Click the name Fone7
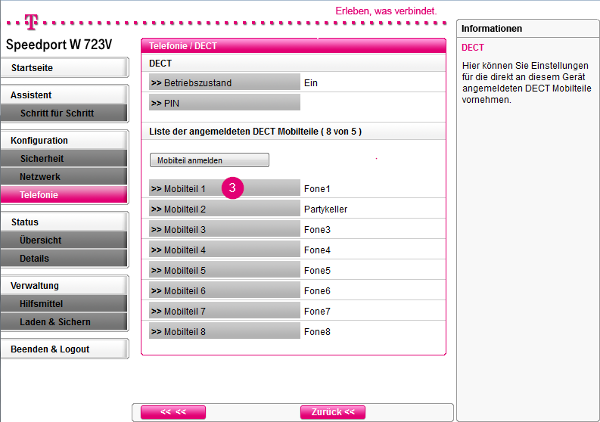 (317, 311)
